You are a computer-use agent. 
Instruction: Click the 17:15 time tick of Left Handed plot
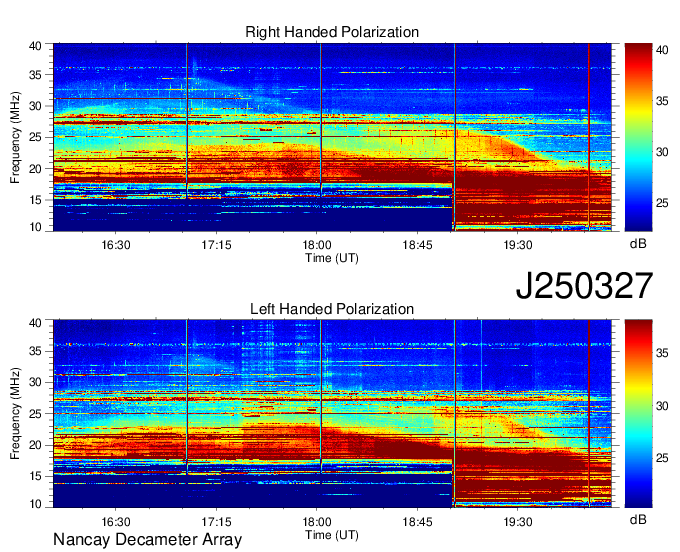coord(216,522)
